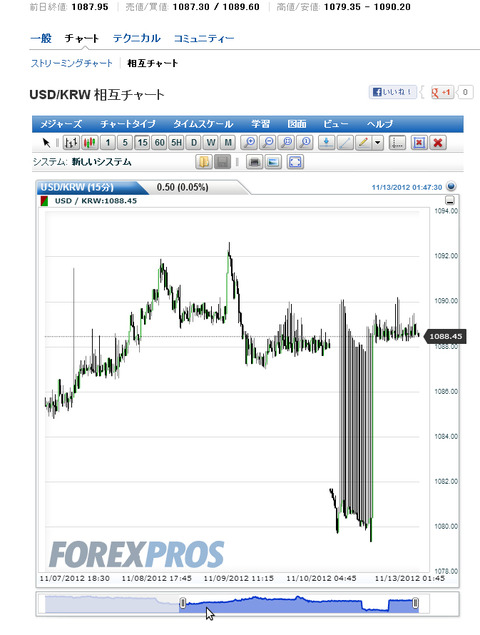Click the faded area of overview navigator

(112, 604)
